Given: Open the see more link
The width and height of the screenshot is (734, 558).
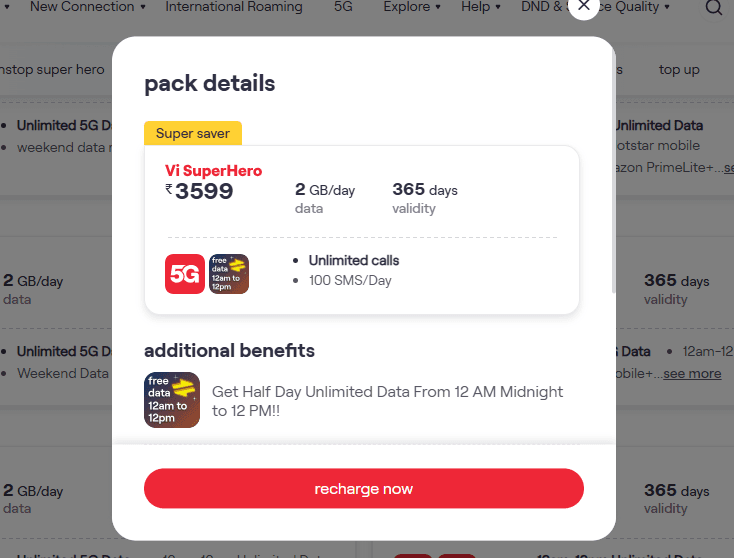Looking at the screenshot, I should 692,373.
